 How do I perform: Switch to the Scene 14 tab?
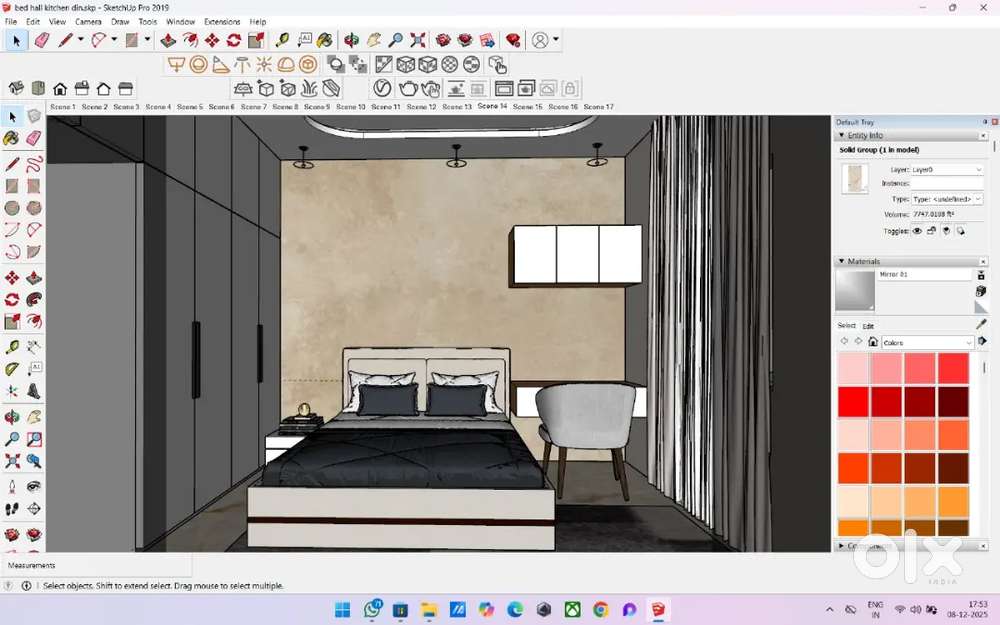(492, 106)
